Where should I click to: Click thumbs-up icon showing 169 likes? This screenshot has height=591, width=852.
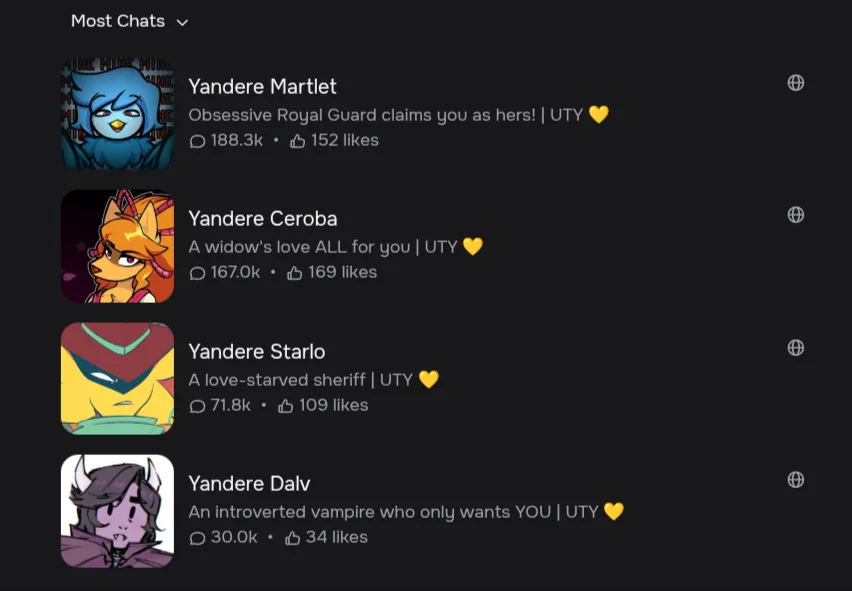coord(295,273)
